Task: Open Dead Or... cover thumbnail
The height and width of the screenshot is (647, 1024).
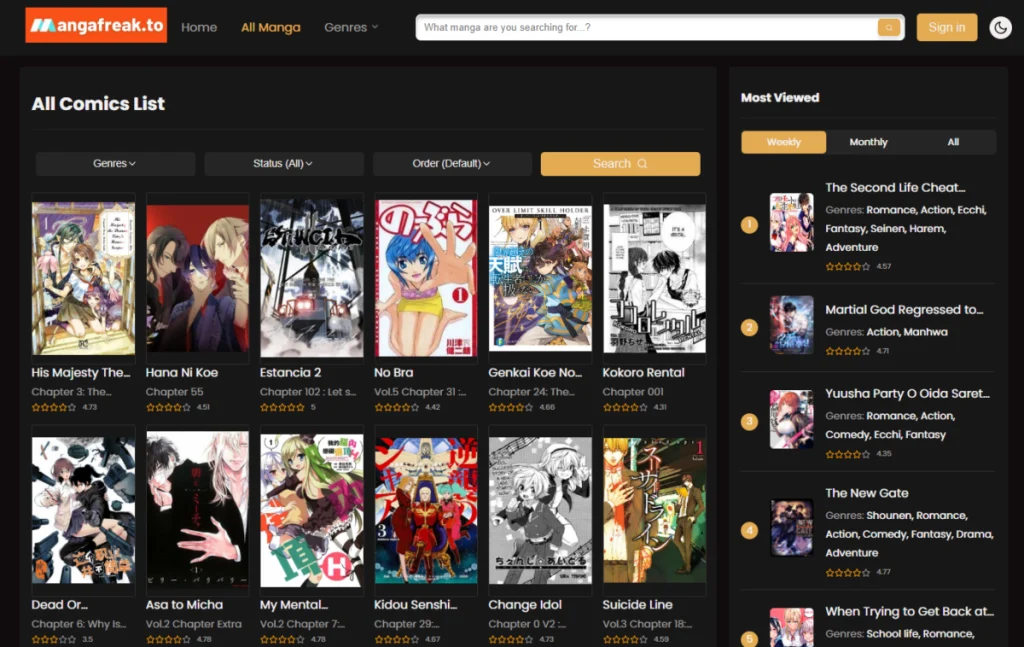Action: click(83, 511)
